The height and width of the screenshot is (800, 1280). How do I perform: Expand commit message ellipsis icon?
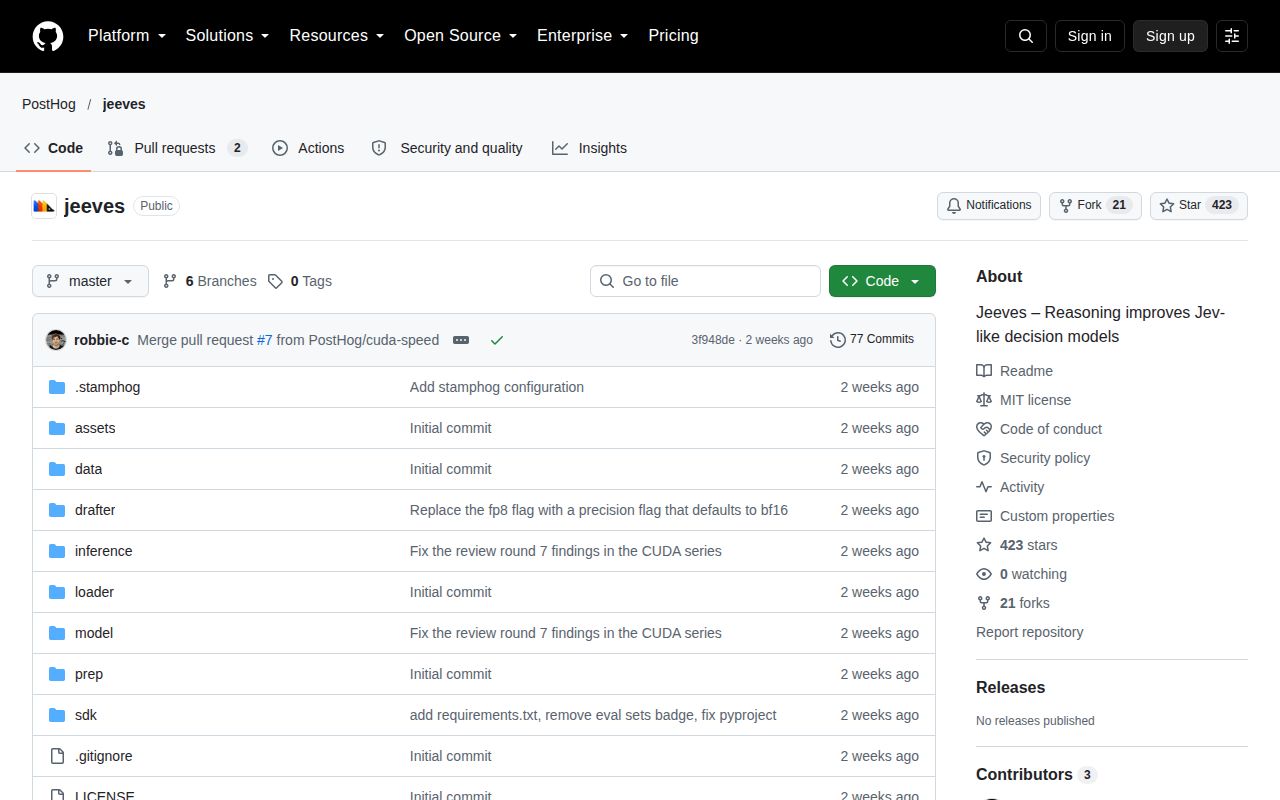click(x=461, y=340)
